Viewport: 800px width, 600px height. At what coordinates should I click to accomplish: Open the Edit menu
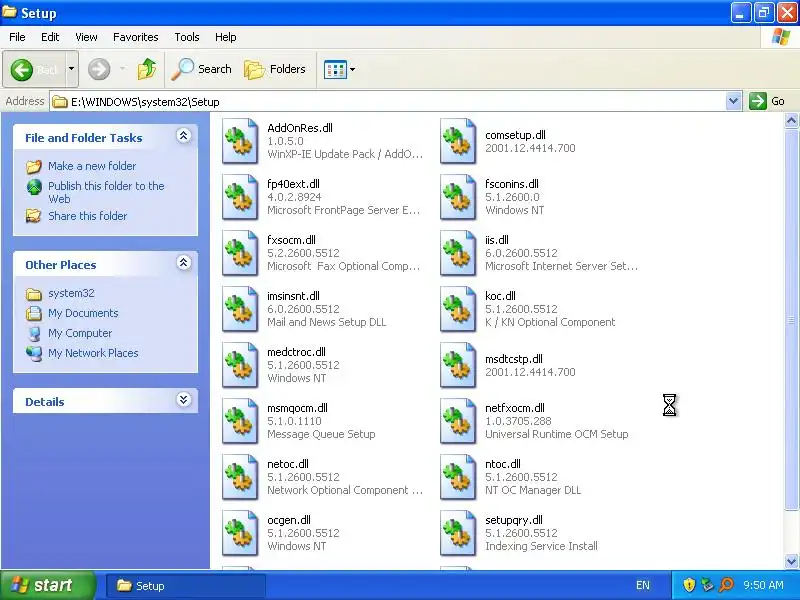[50, 37]
